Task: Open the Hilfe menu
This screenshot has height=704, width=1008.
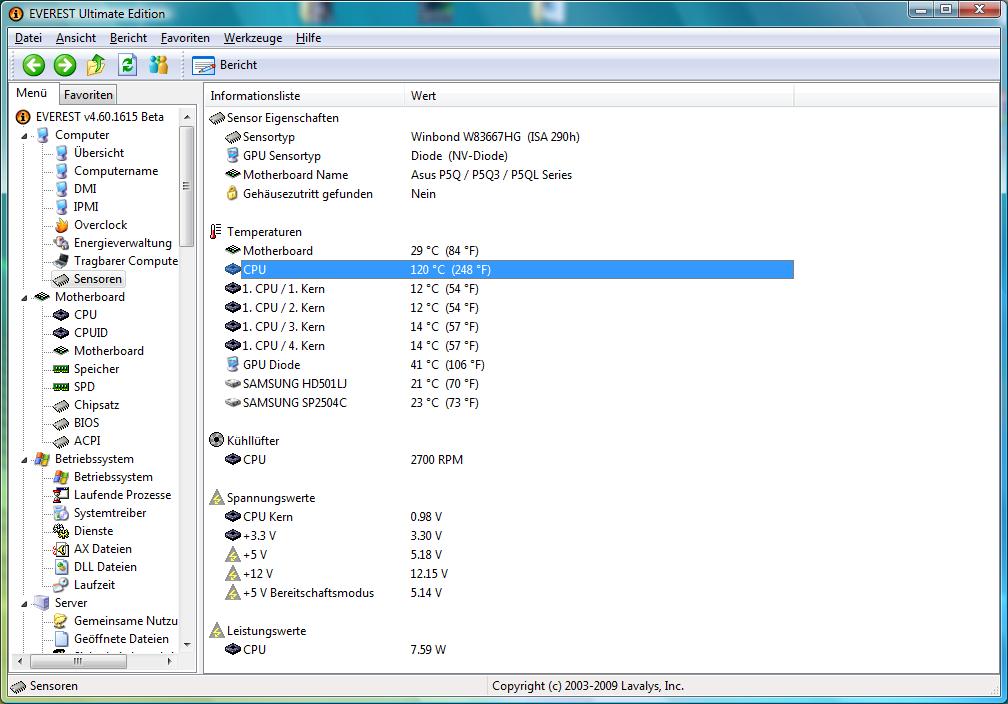Action: coord(309,38)
